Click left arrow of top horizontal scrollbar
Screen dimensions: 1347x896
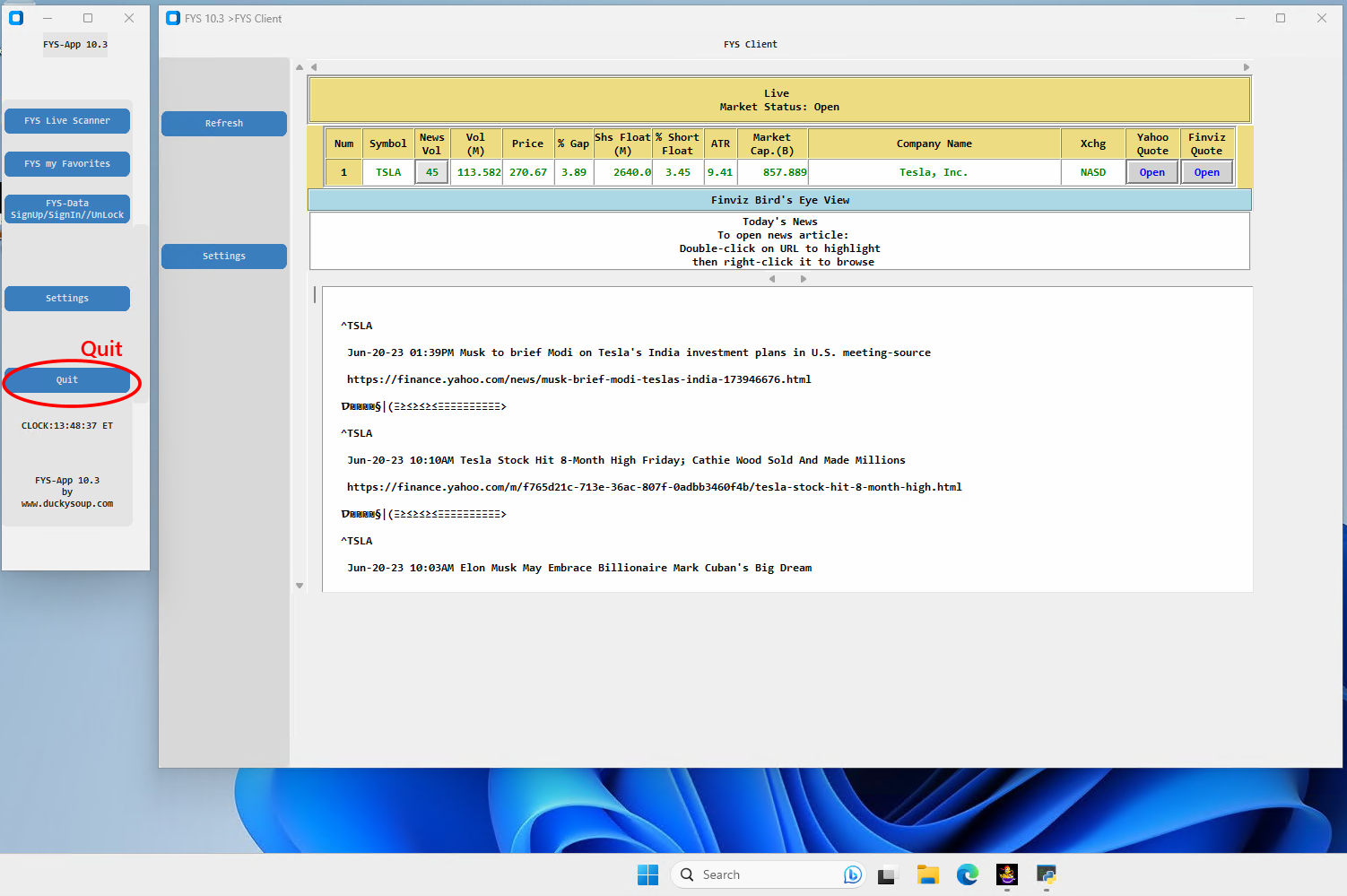pyautogui.click(x=314, y=67)
